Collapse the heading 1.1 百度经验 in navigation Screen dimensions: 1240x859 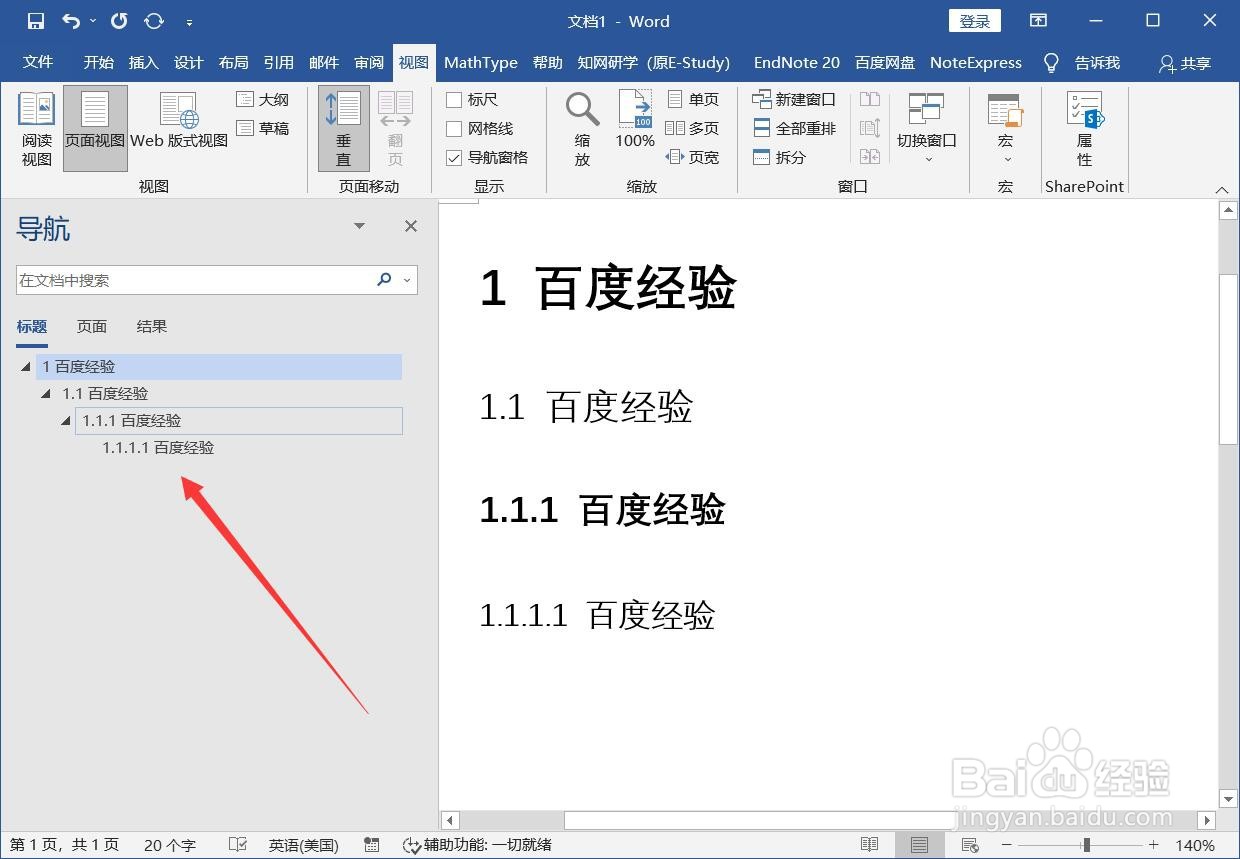[44, 394]
